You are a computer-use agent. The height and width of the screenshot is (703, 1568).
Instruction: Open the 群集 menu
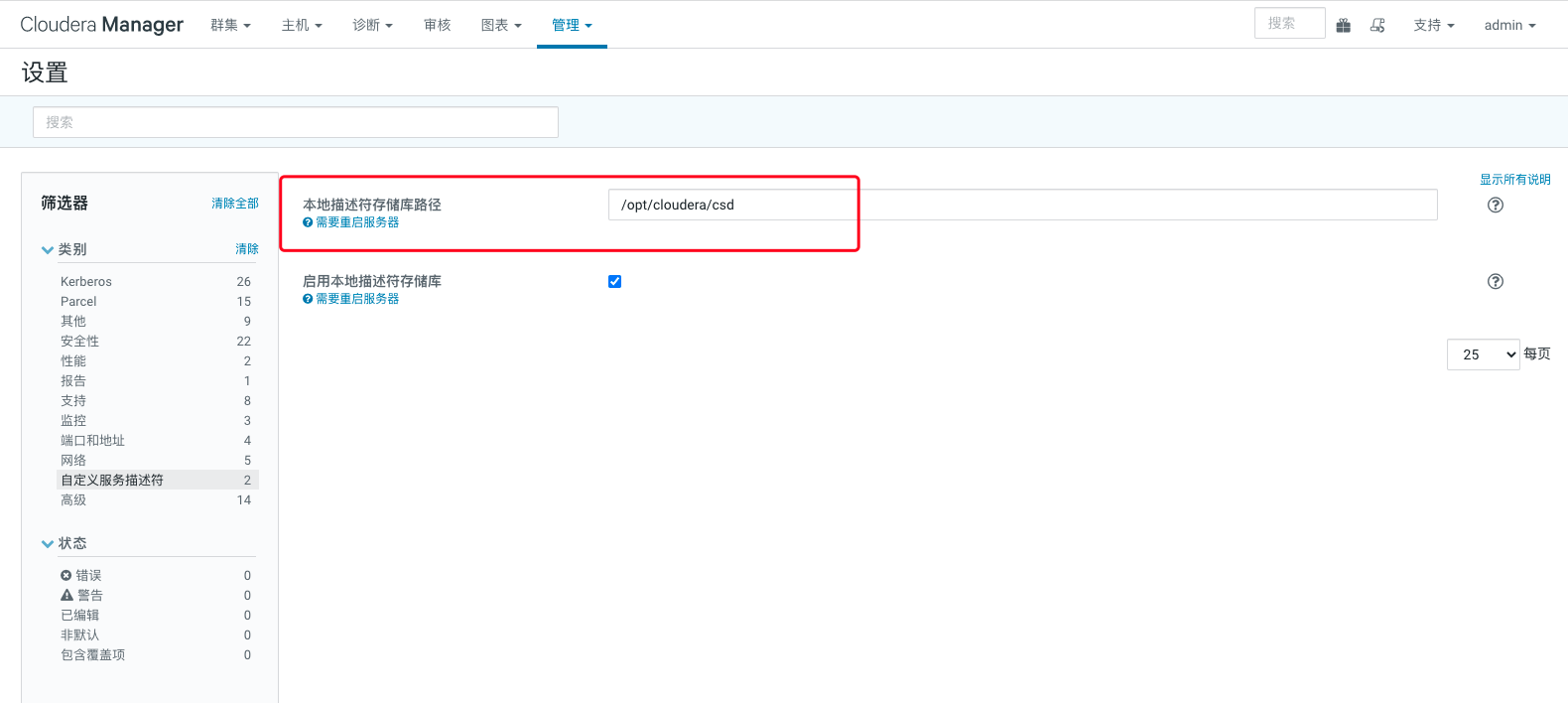pyautogui.click(x=230, y=25)
